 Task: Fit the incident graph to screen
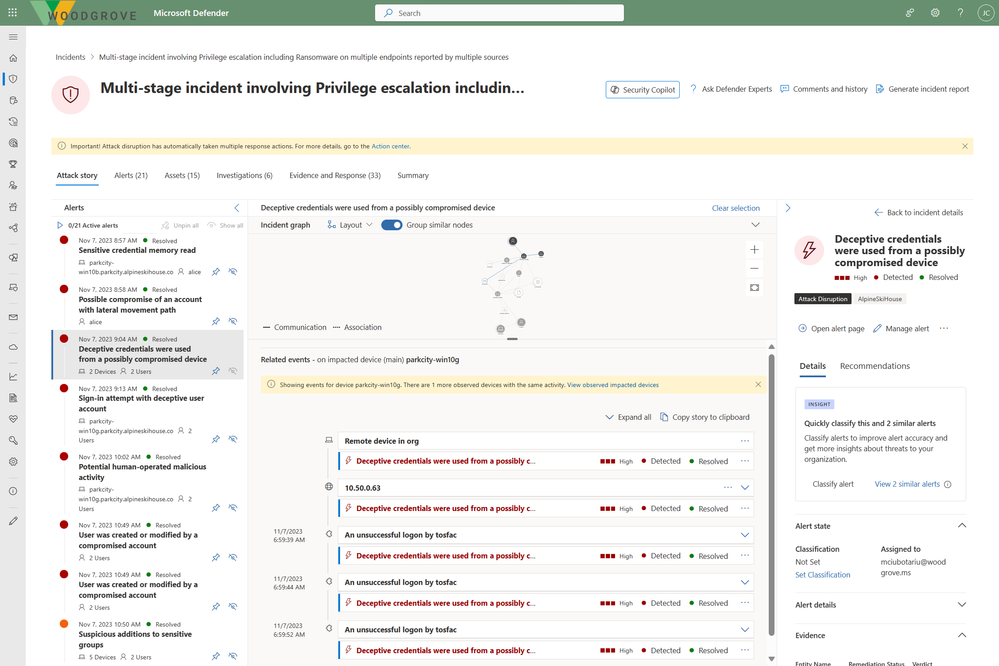coord(754,287)
